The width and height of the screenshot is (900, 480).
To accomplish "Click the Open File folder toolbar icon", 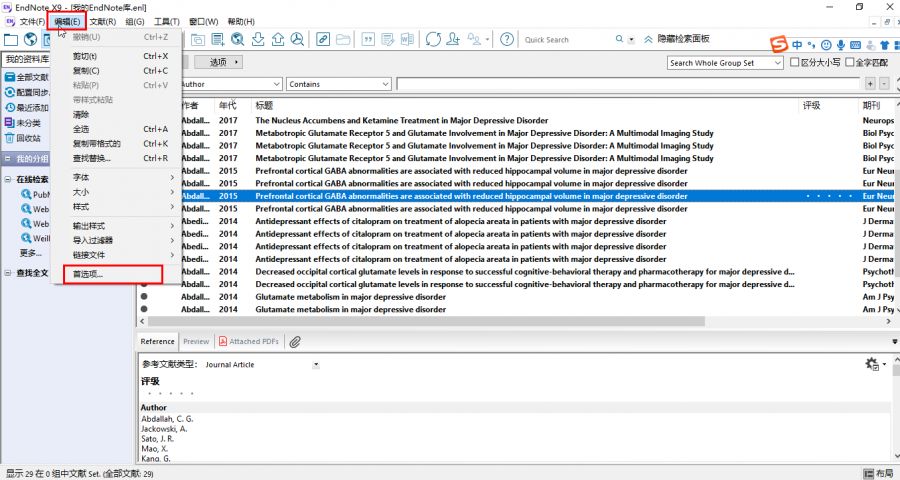I will tap(343, 40).
